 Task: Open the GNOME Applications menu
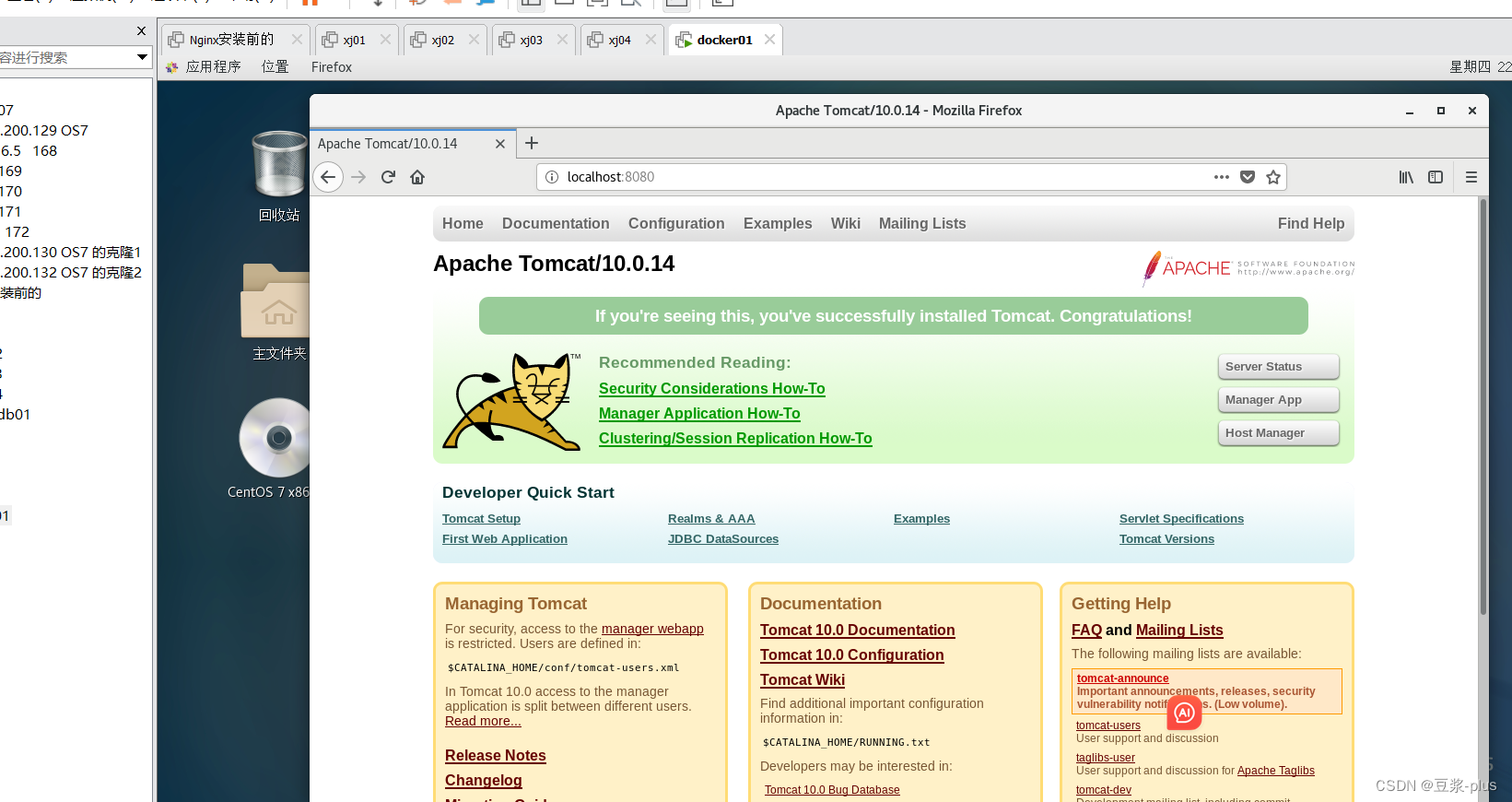pos(205,66)
